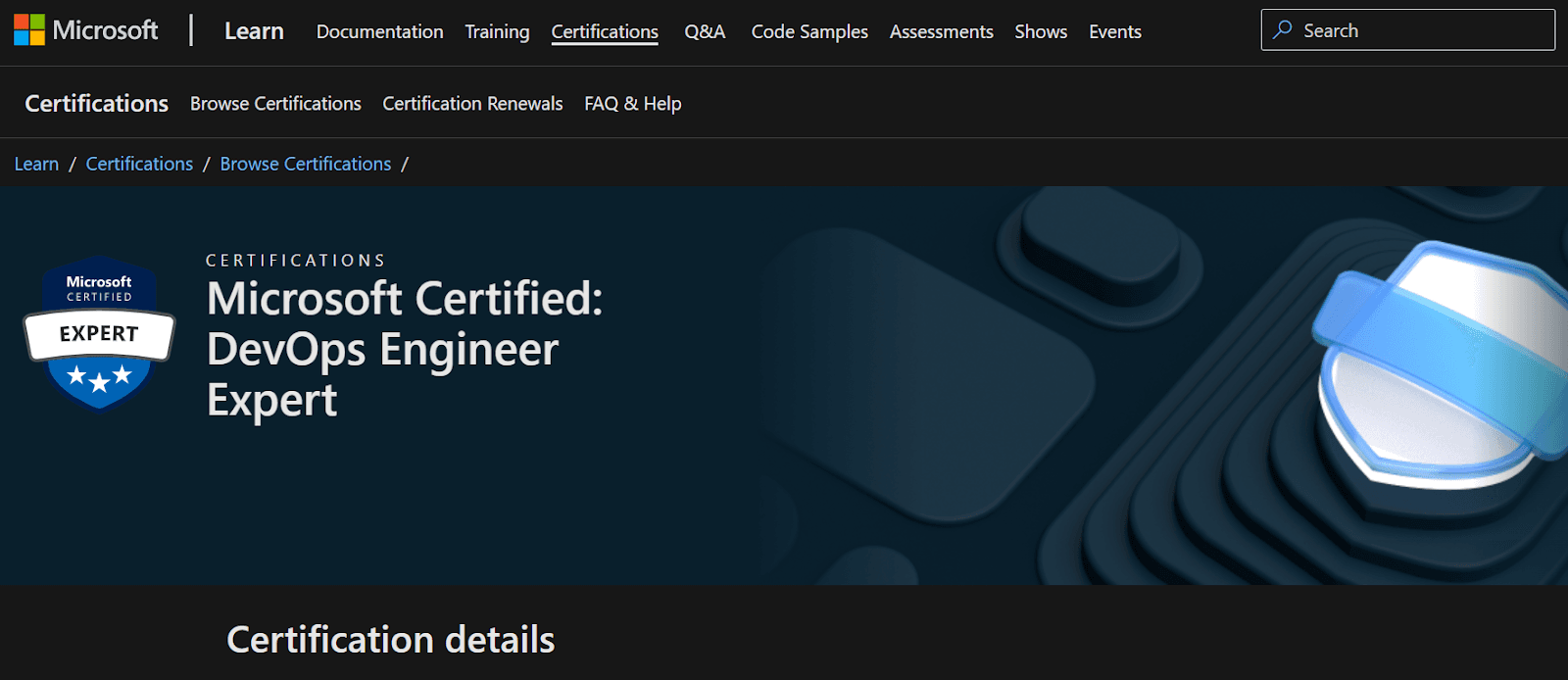Click into the Search field
This screenshot has width=1568, height=680.
coord(1407,30)
